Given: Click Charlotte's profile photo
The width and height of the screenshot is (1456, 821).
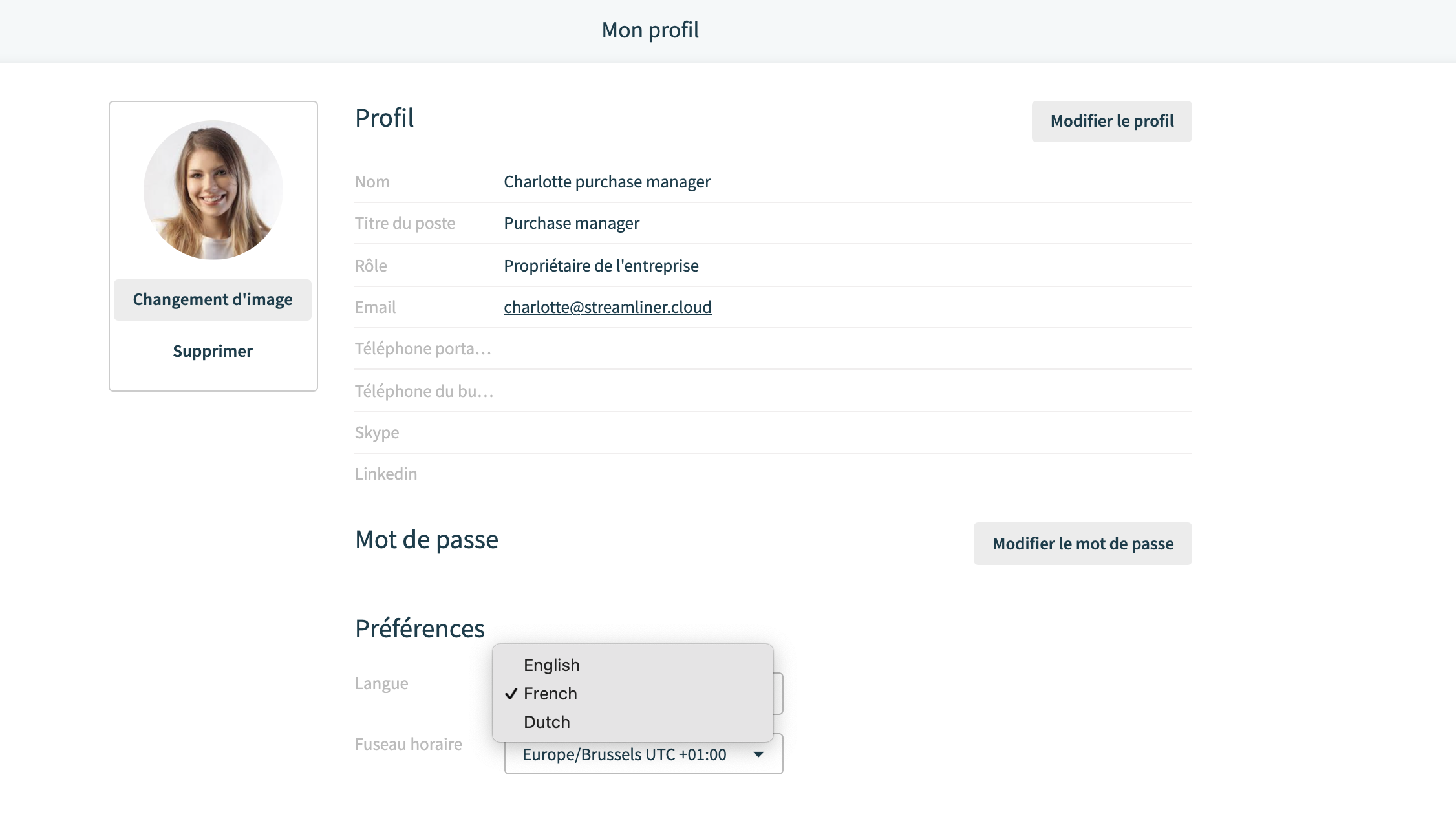Looking at the screenshot, I should (213, 190).
